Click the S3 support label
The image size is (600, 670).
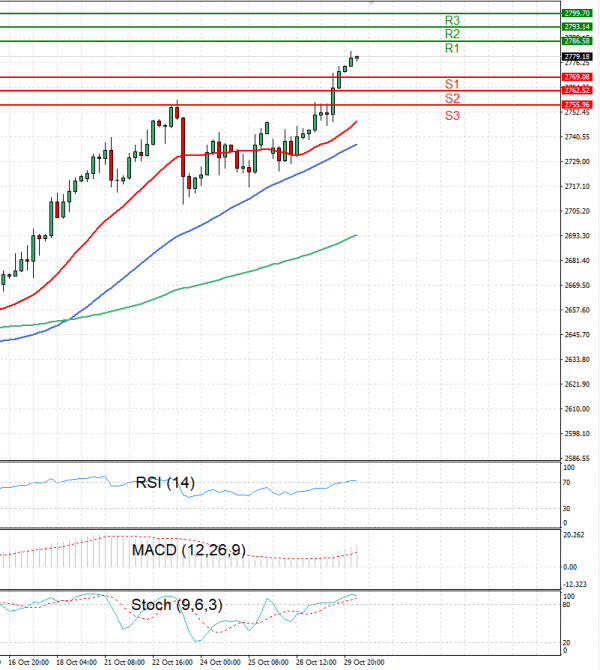[x=452, y=116]
